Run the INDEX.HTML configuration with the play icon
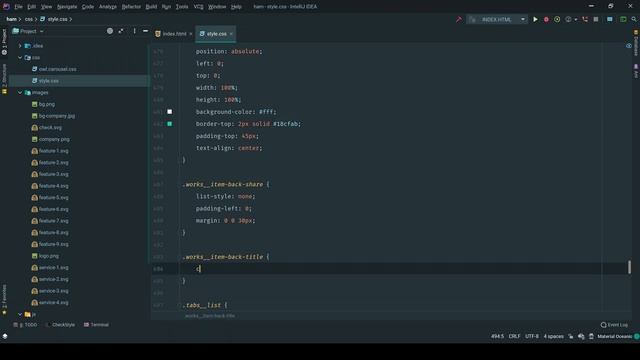Viewport: 640px width, 360px height. pyautogui.click(x=535, y=19)
